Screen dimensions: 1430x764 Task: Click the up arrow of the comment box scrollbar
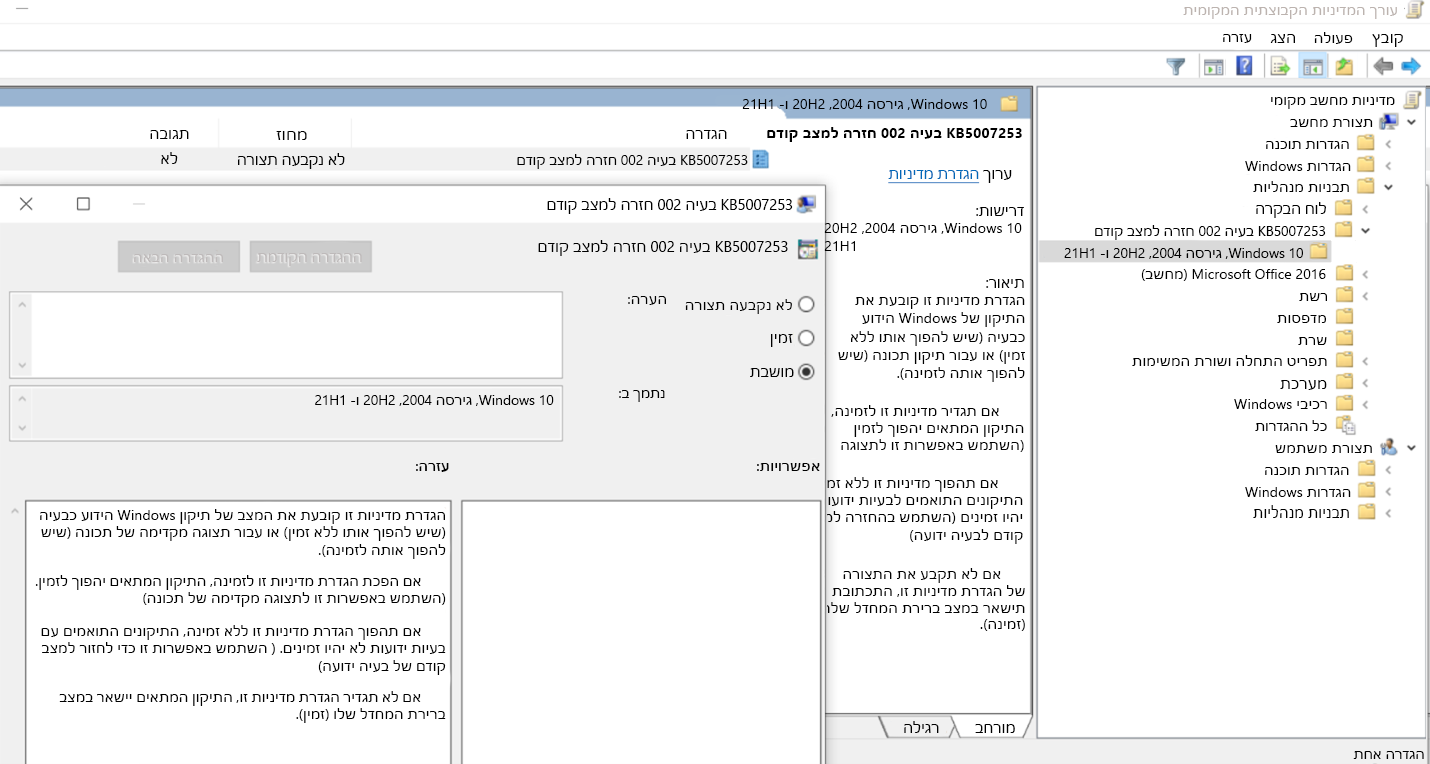pos(21,303)
